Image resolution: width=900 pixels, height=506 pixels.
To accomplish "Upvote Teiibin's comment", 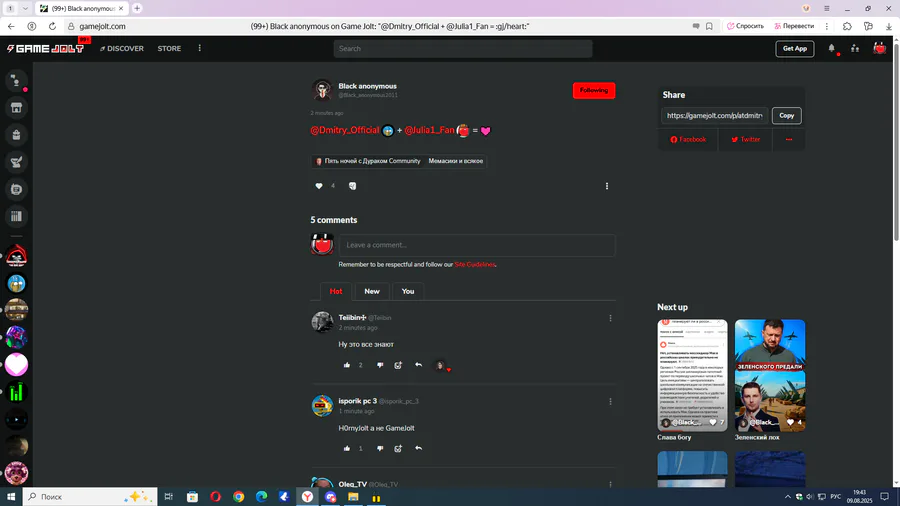I will coord(347,365).
